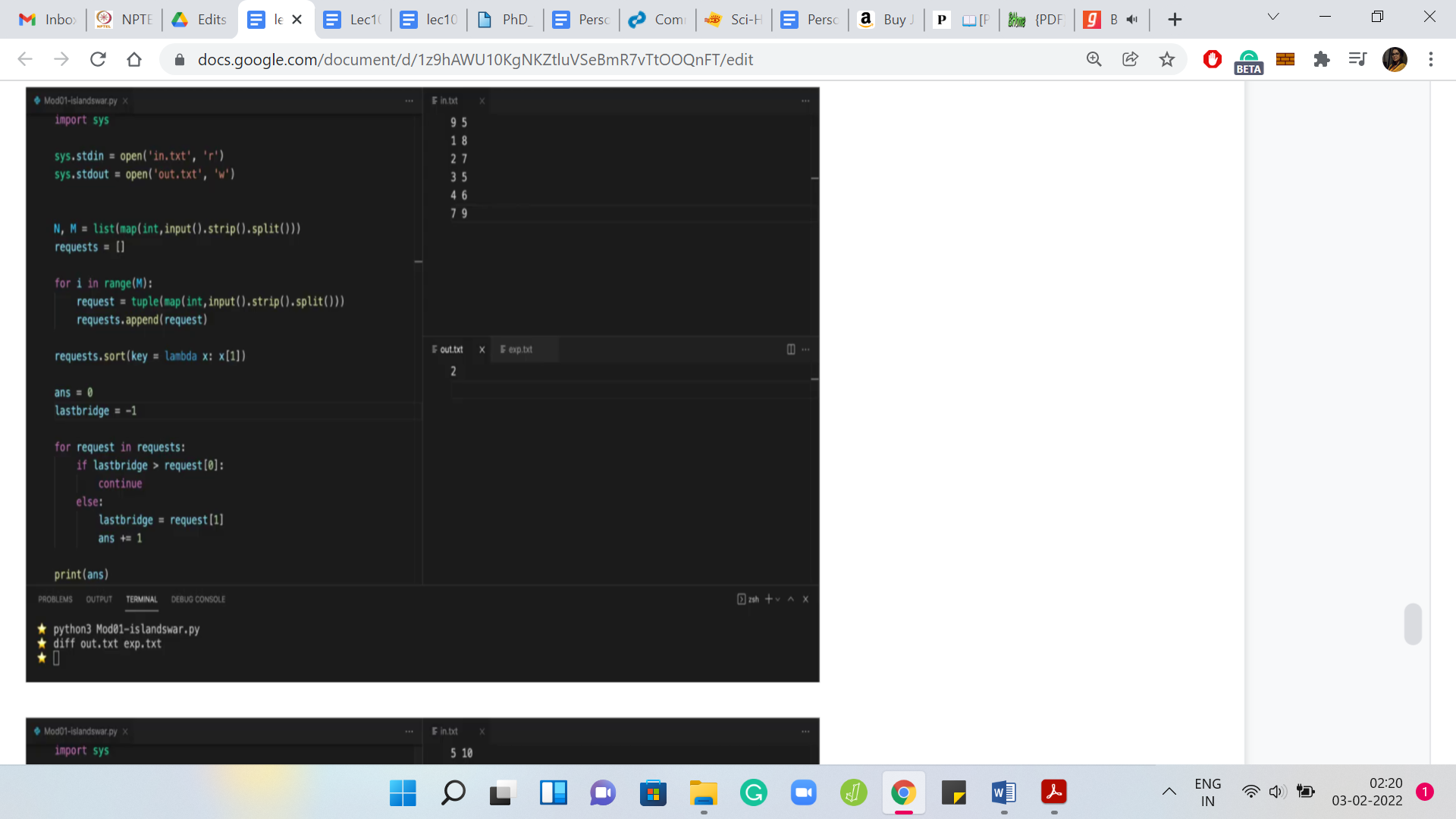The height and width of the screenshot is (819, 1456).
Task: Open the zoom magnifier in address bar
Action: coord(1094,59)
